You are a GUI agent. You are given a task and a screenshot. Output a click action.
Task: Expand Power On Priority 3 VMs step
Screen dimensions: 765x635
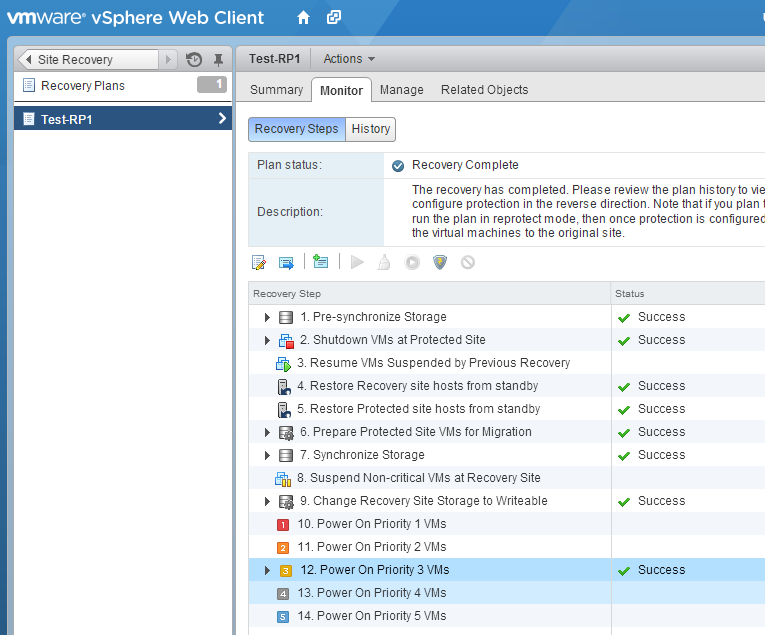tap(267, 570)
